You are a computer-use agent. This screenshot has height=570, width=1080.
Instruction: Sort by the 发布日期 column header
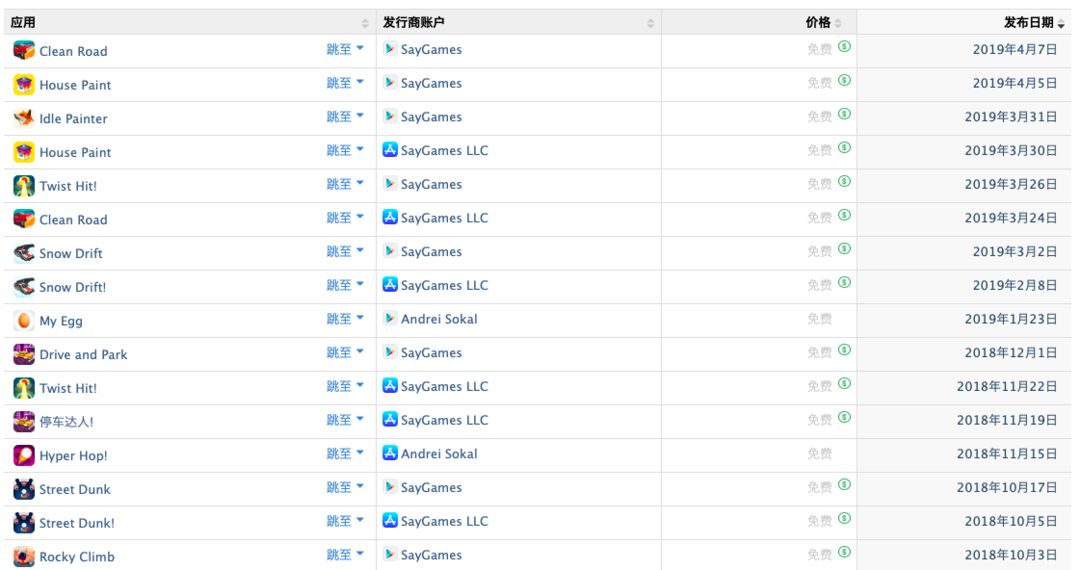coord(964,23)
